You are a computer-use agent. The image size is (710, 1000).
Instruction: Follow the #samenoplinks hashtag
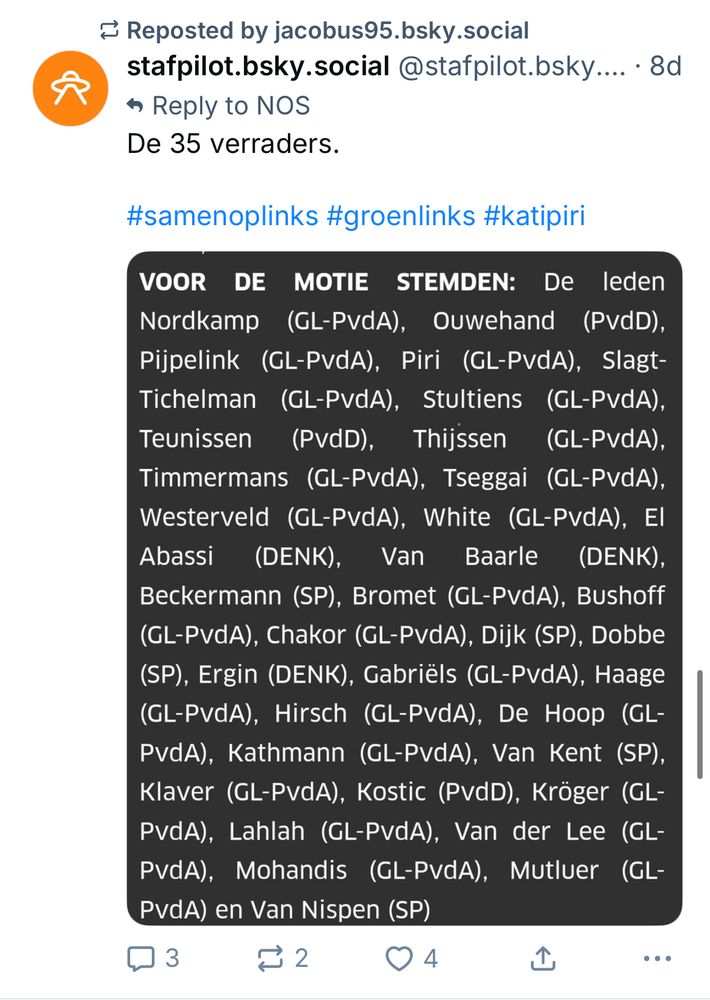pos(223,216)
